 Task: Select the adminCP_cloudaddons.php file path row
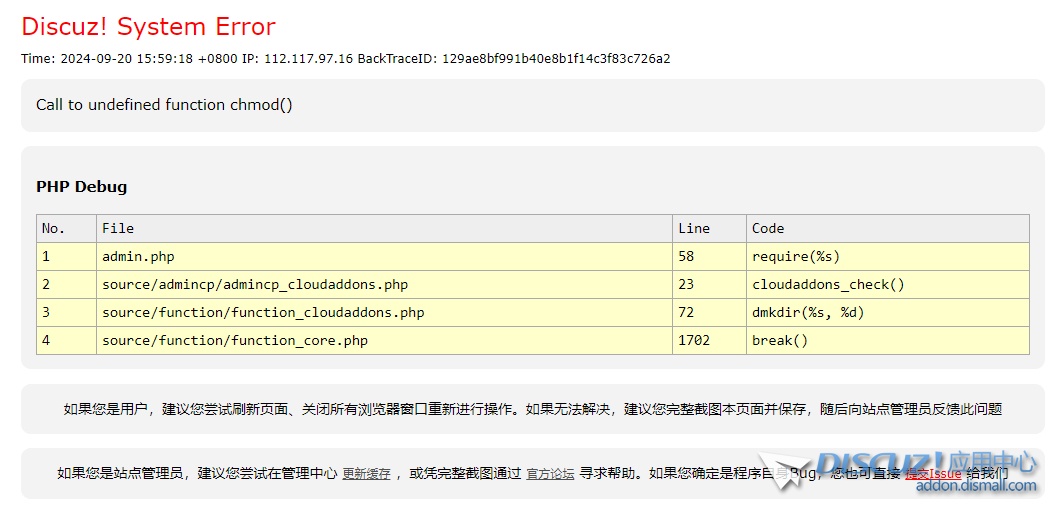[255, 285]
